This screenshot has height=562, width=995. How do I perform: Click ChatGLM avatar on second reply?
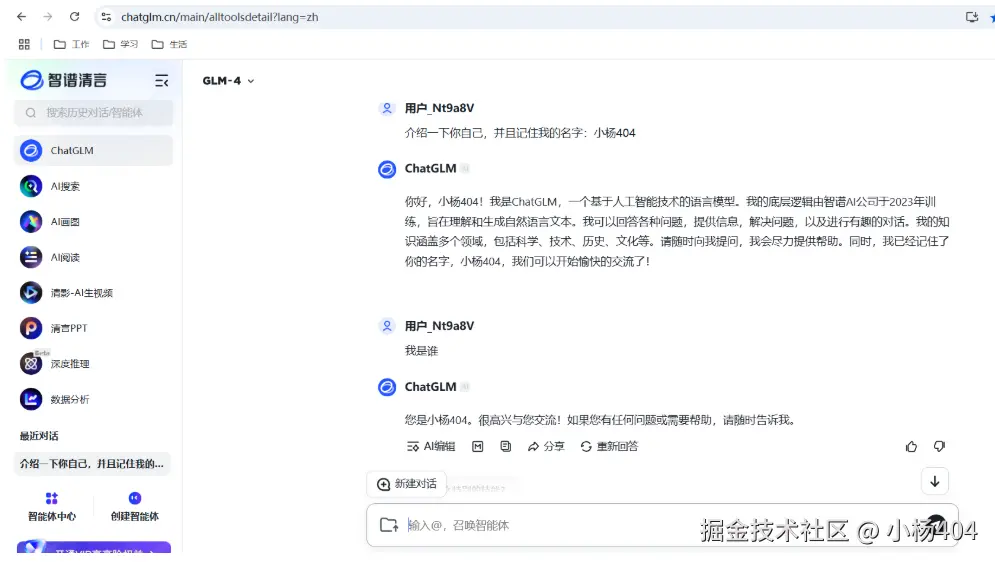[x=386, y=387]
